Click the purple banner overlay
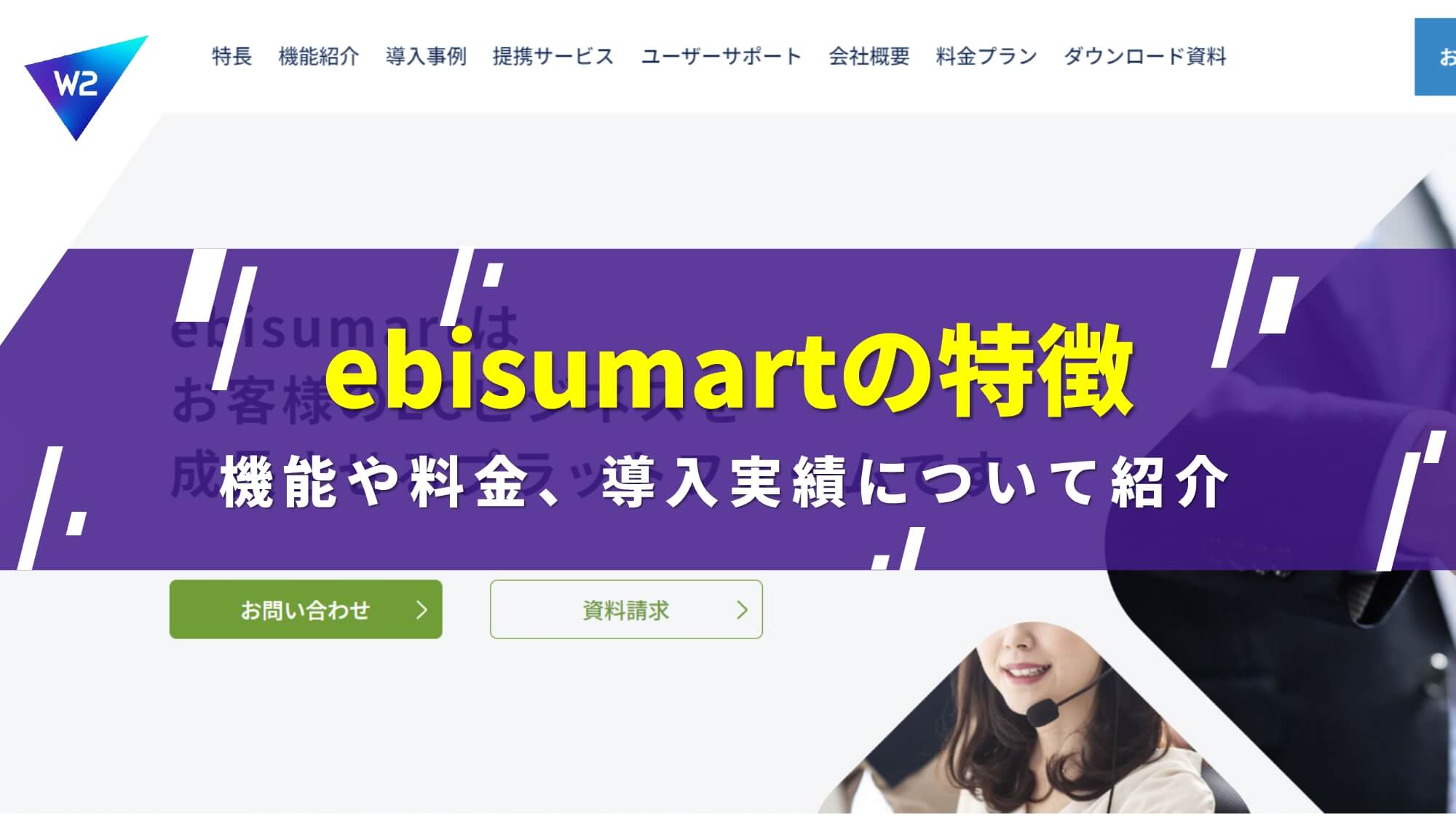The height and width of the screenshot is (819, 1456). 728,409
